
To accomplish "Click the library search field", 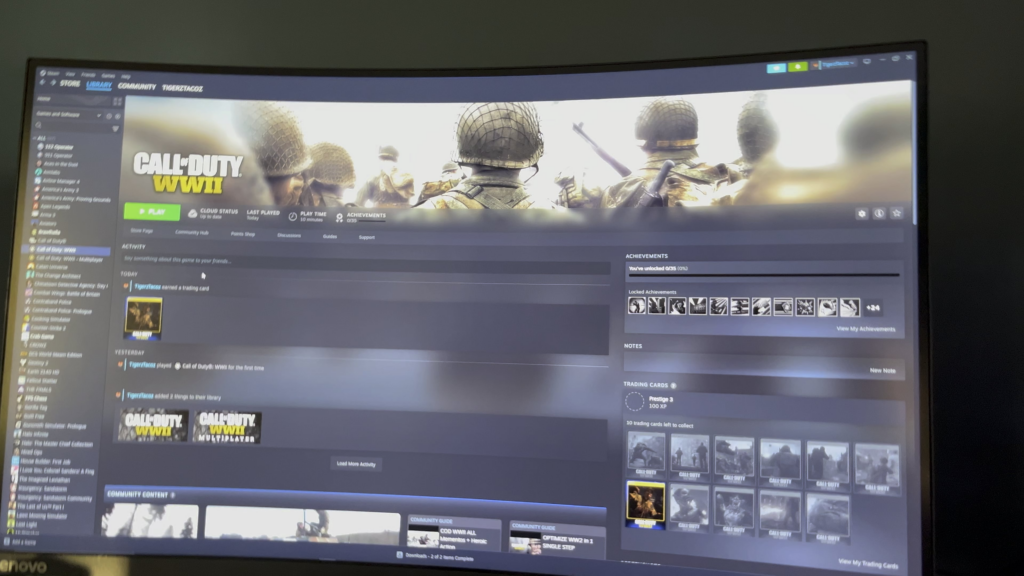I will pos(73,127).
